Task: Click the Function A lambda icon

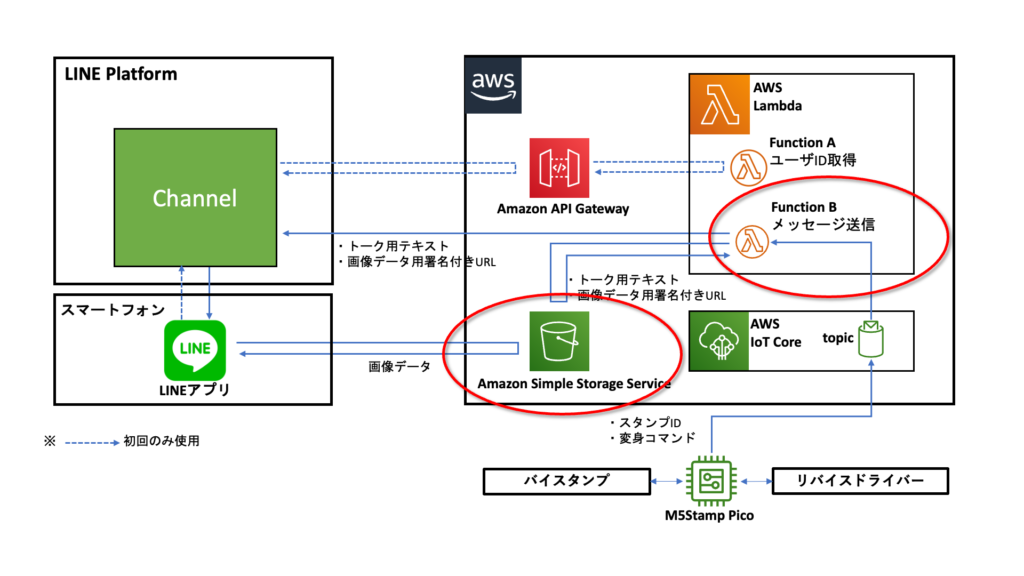Action: [x=745, y=163]
